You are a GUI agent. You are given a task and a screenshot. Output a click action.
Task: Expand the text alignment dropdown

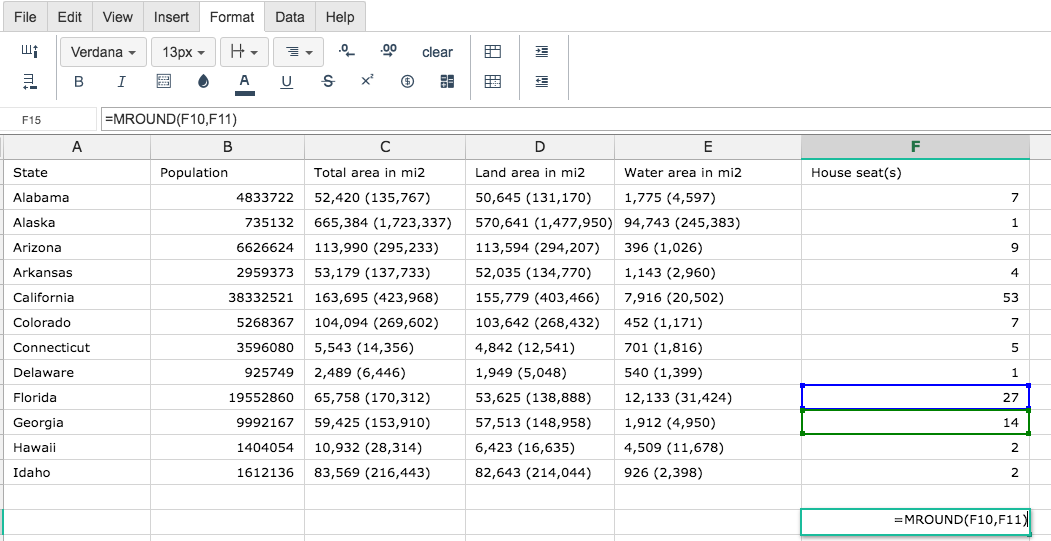[298, 52]
